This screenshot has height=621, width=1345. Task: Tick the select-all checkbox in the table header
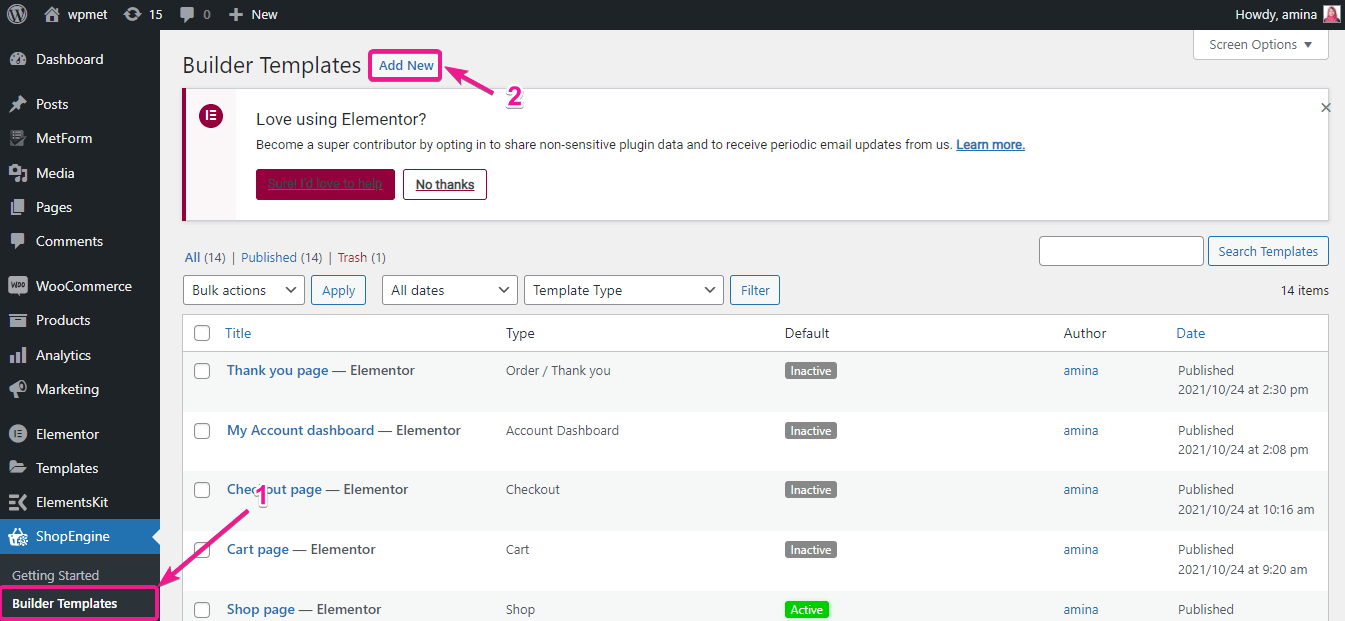coord(202,333)
